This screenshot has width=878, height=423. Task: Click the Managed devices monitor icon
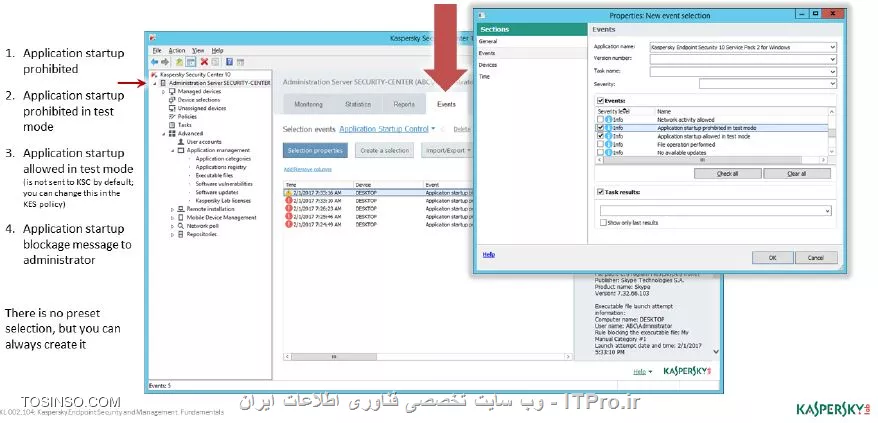172,91
